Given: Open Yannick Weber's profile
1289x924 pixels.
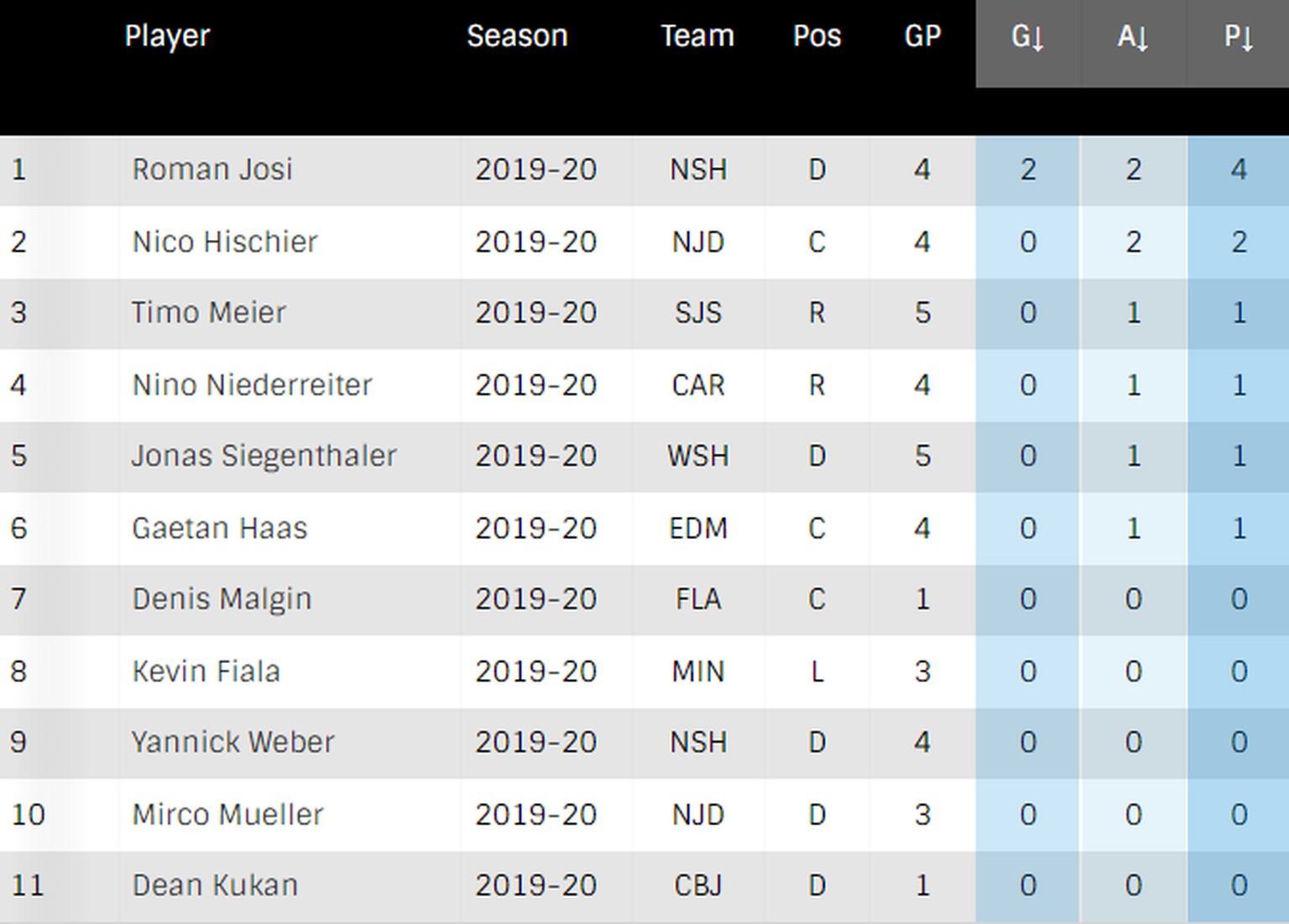Looking at the screenshot, I should click(x=232, y=743).
